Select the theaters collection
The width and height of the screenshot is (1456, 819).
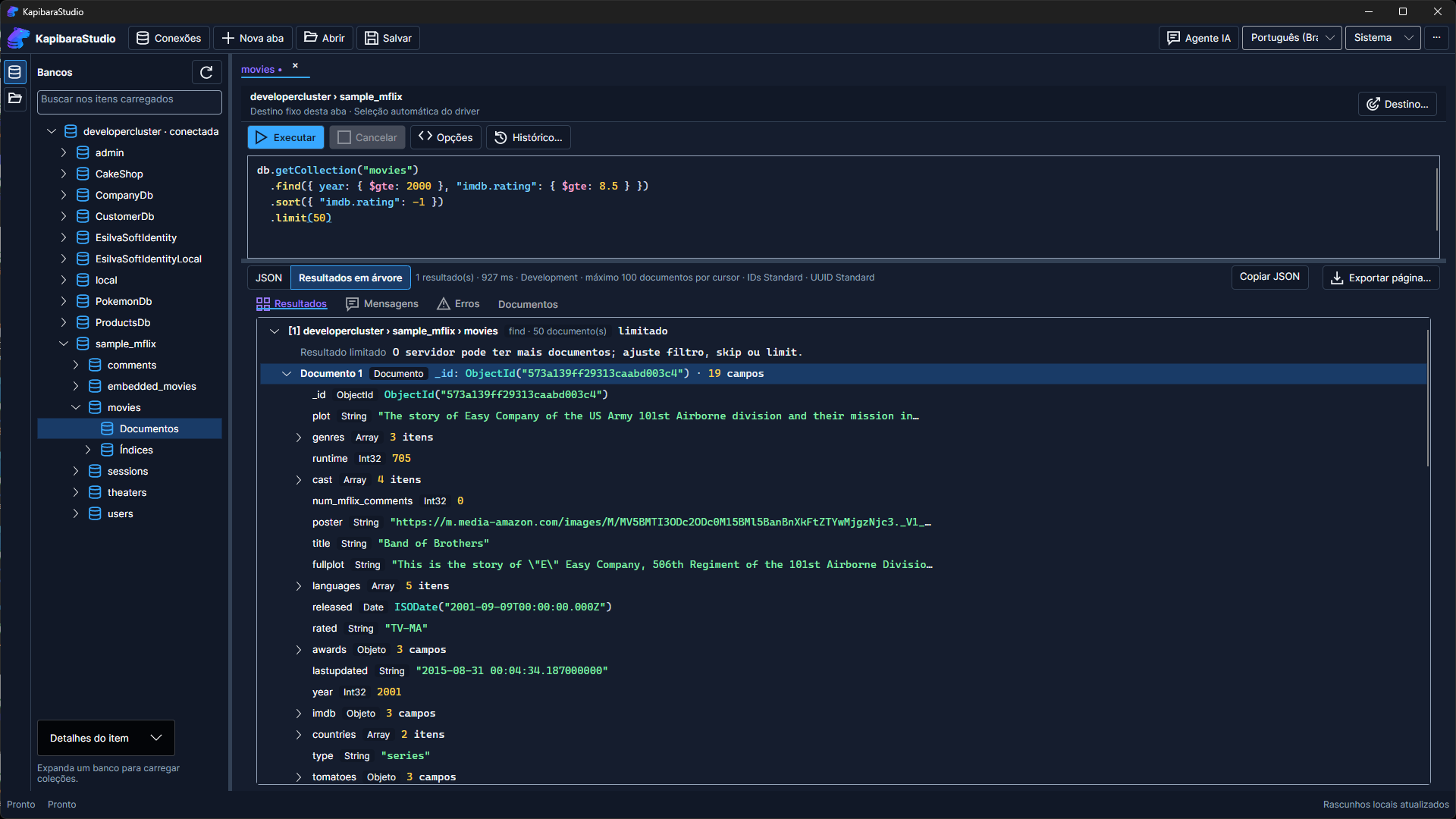tap(127, 492)
